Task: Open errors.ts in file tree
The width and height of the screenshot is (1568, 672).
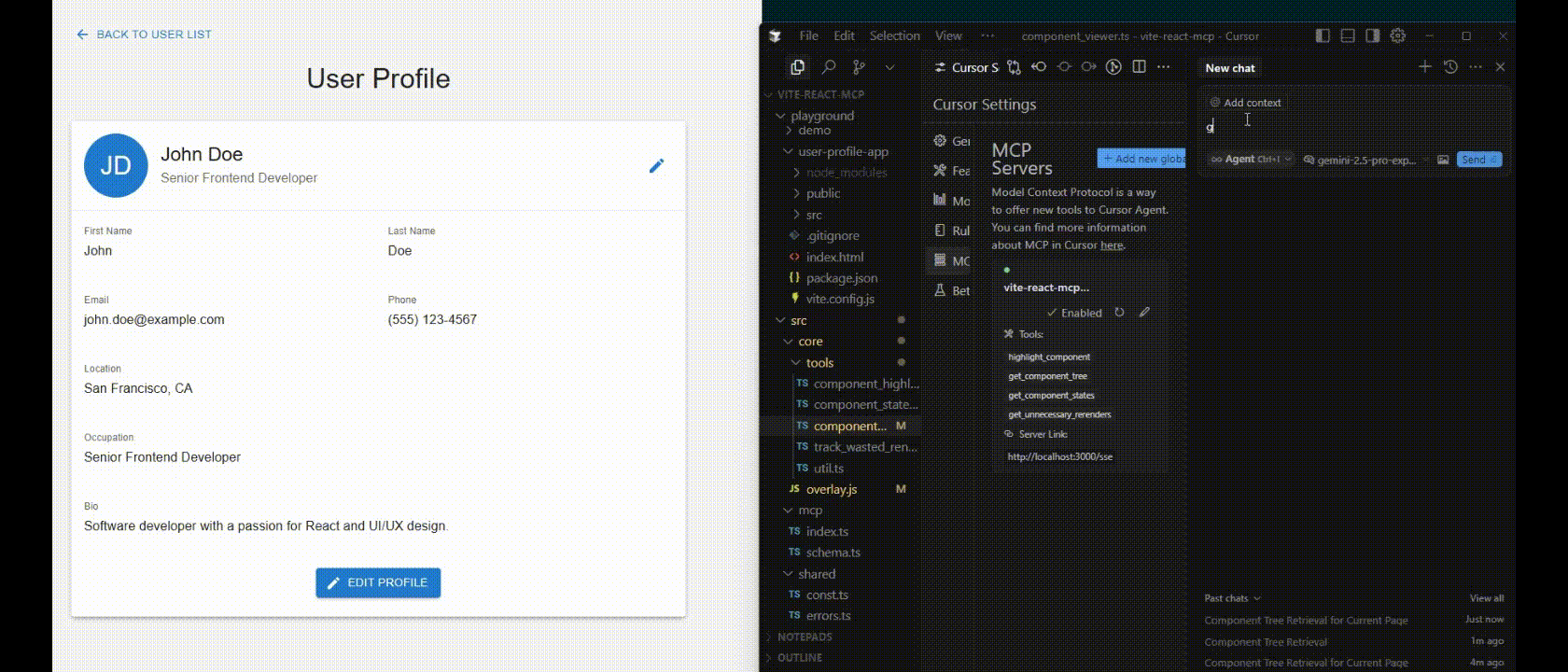Action: (828, 616)
